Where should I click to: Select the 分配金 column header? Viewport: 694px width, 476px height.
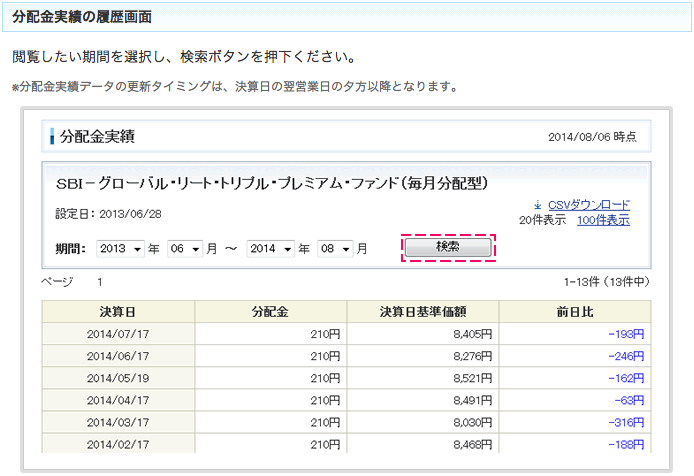(270, 312)
